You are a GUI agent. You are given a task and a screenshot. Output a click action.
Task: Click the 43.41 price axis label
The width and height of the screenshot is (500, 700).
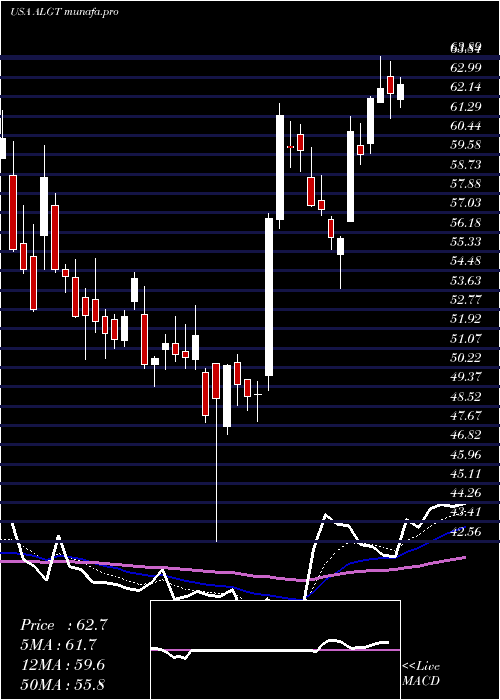(x=466, y=512)
